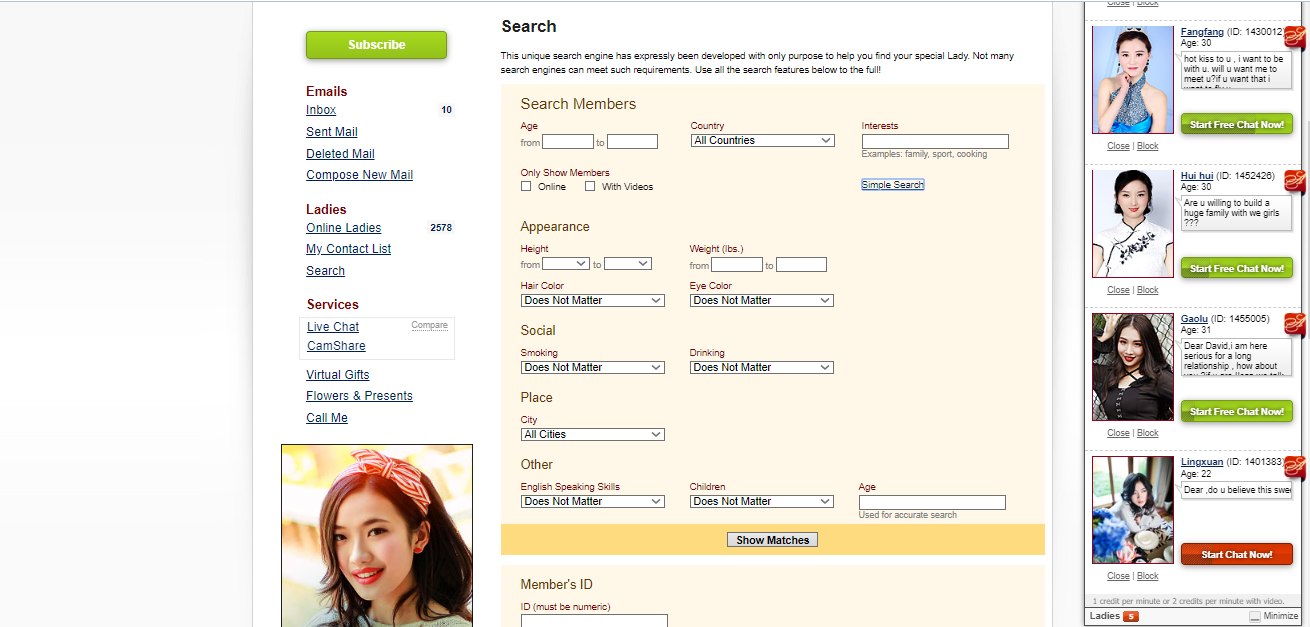This screenshot has height=627, width=1310.
Task: Click the red chat badge on Gaolu's card
Action: pyautogui.click(x=1294, y=324)
